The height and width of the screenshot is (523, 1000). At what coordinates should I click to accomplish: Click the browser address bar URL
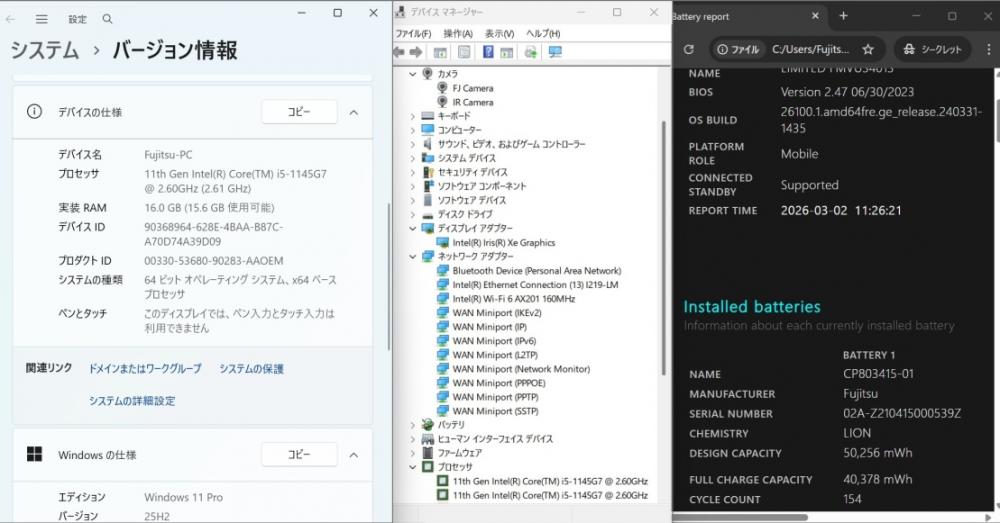[x=810, y=49]
